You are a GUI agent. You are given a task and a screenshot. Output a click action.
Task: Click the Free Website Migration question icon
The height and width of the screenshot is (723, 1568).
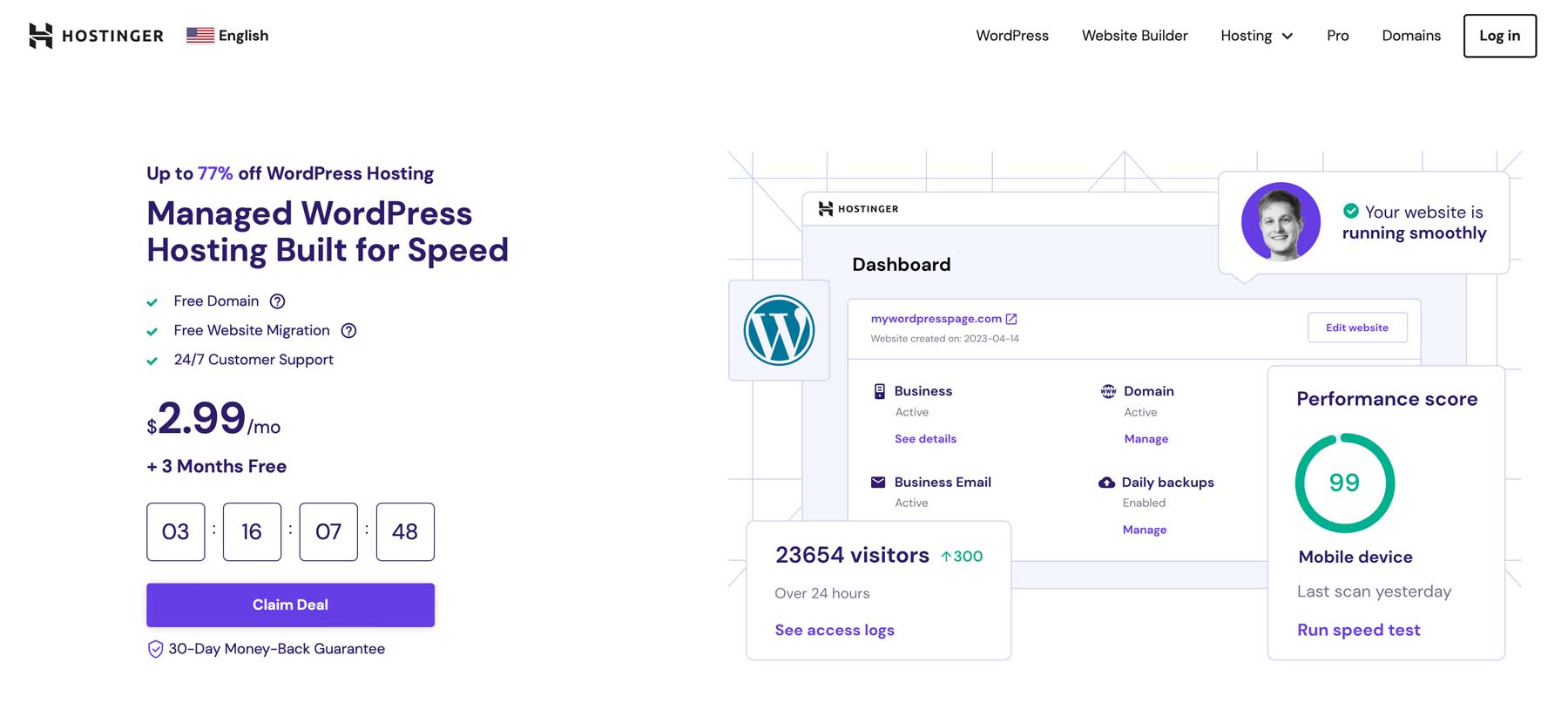click(348, 331)
